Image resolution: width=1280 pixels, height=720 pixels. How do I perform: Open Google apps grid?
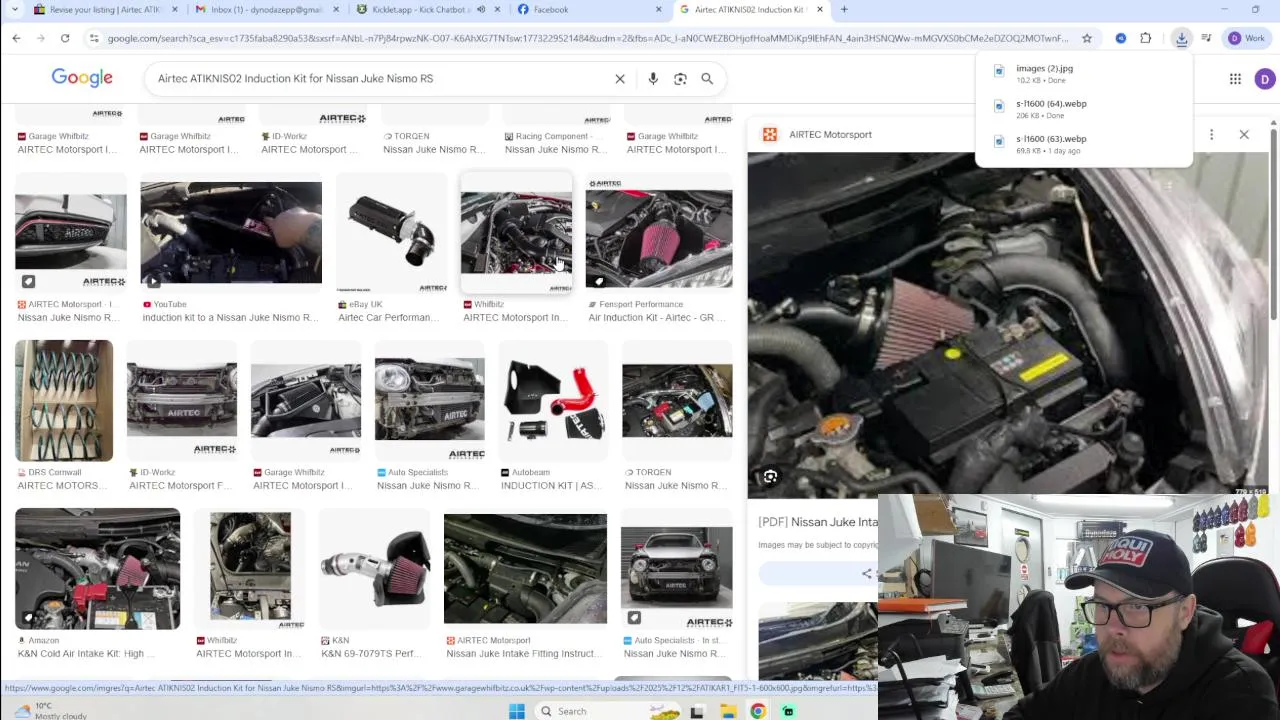tap(1235, 79)
